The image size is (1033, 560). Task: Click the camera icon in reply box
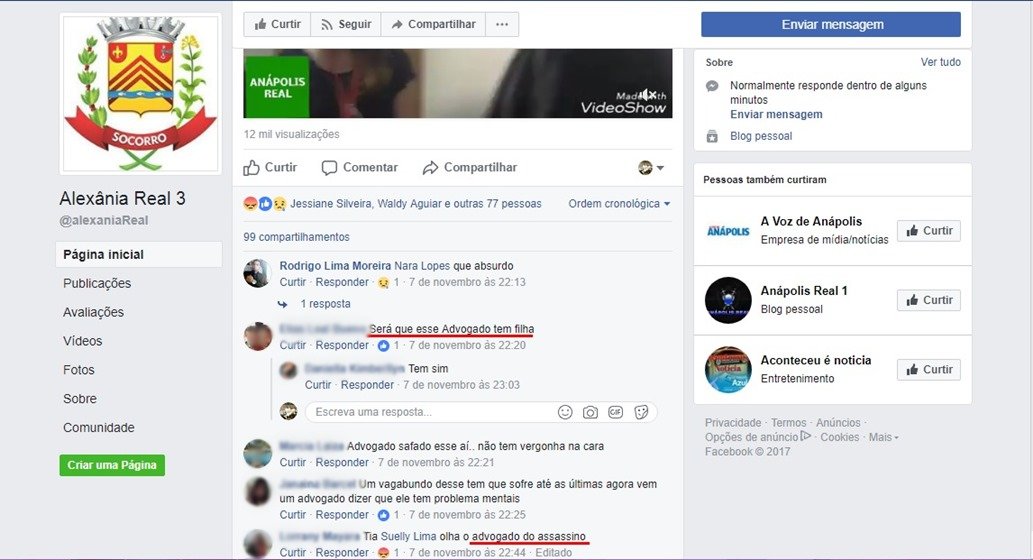pos(590,412)
